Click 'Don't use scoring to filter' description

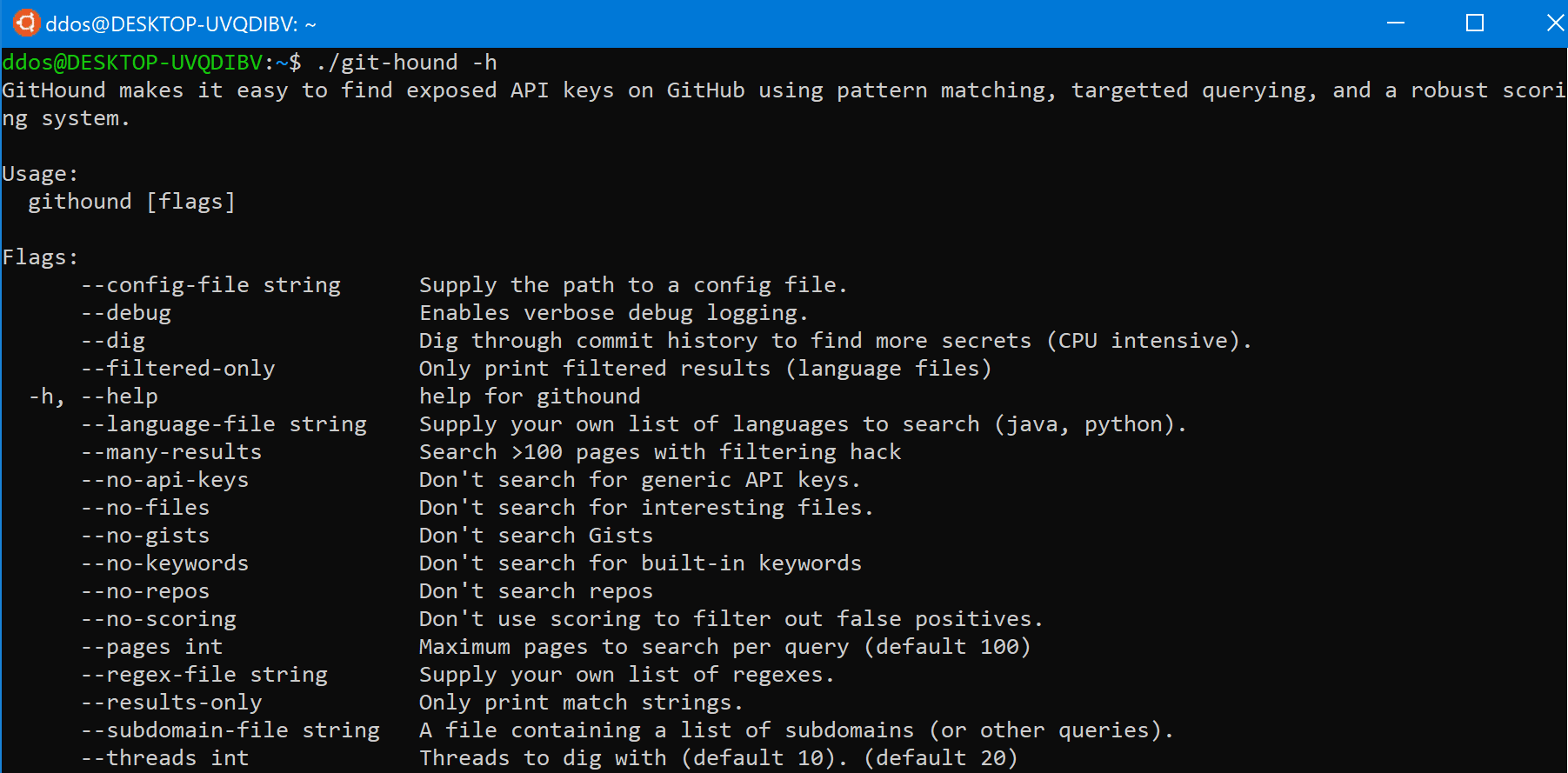point(731,619)
